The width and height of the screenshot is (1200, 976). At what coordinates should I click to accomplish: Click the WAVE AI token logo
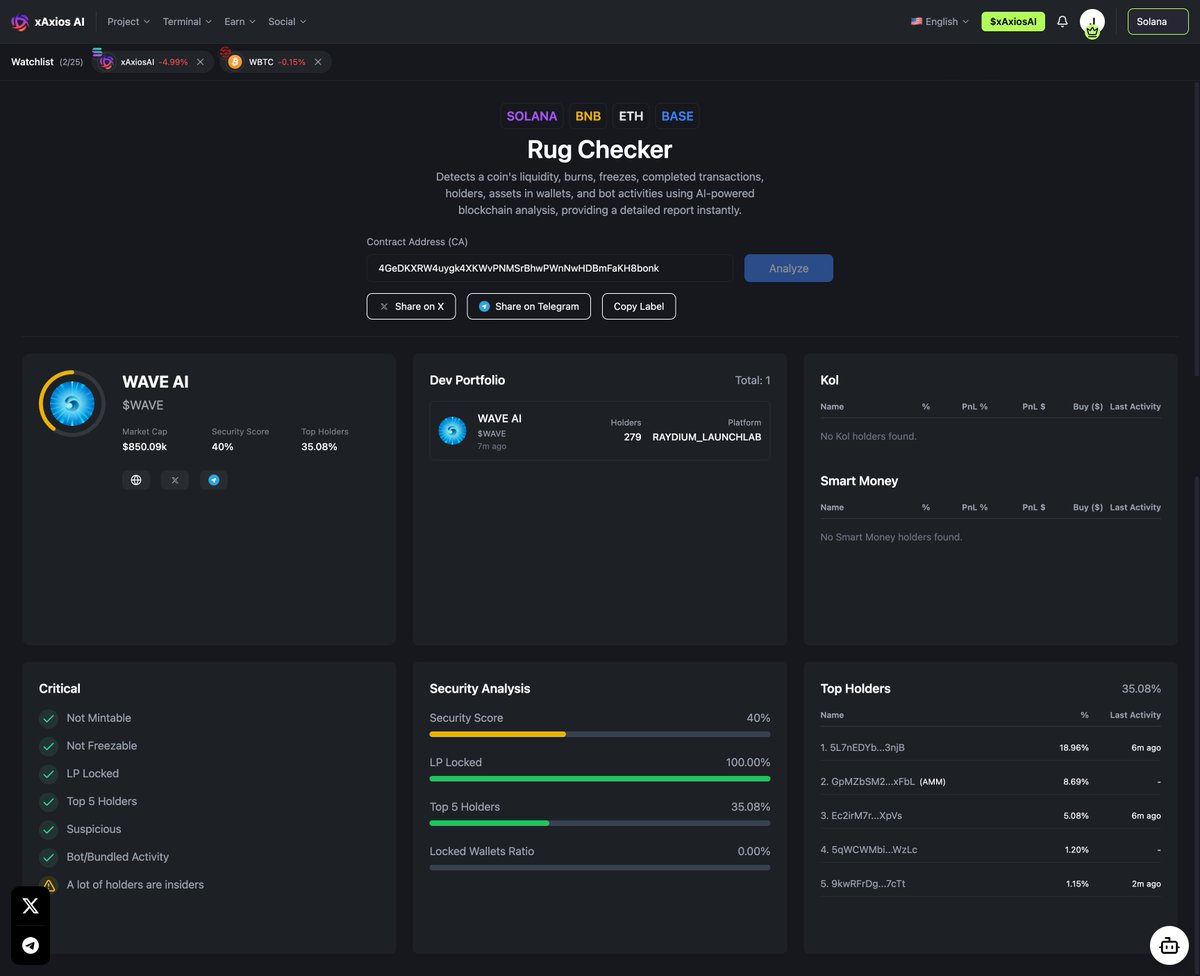(72, 404)
